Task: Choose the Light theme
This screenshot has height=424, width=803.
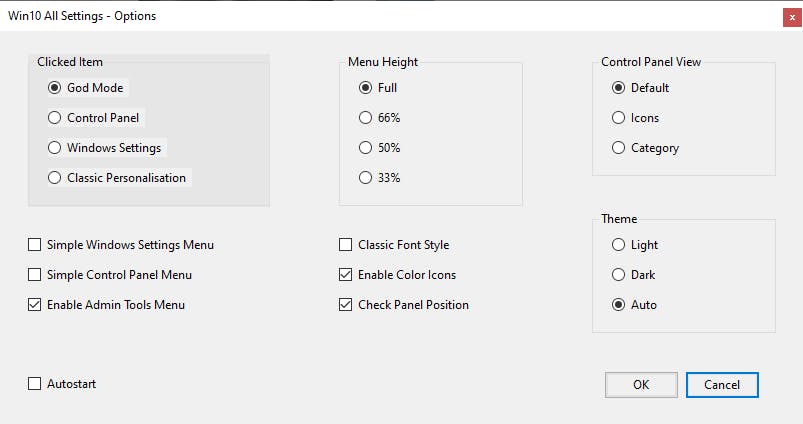Action: (x=619, y=245)
